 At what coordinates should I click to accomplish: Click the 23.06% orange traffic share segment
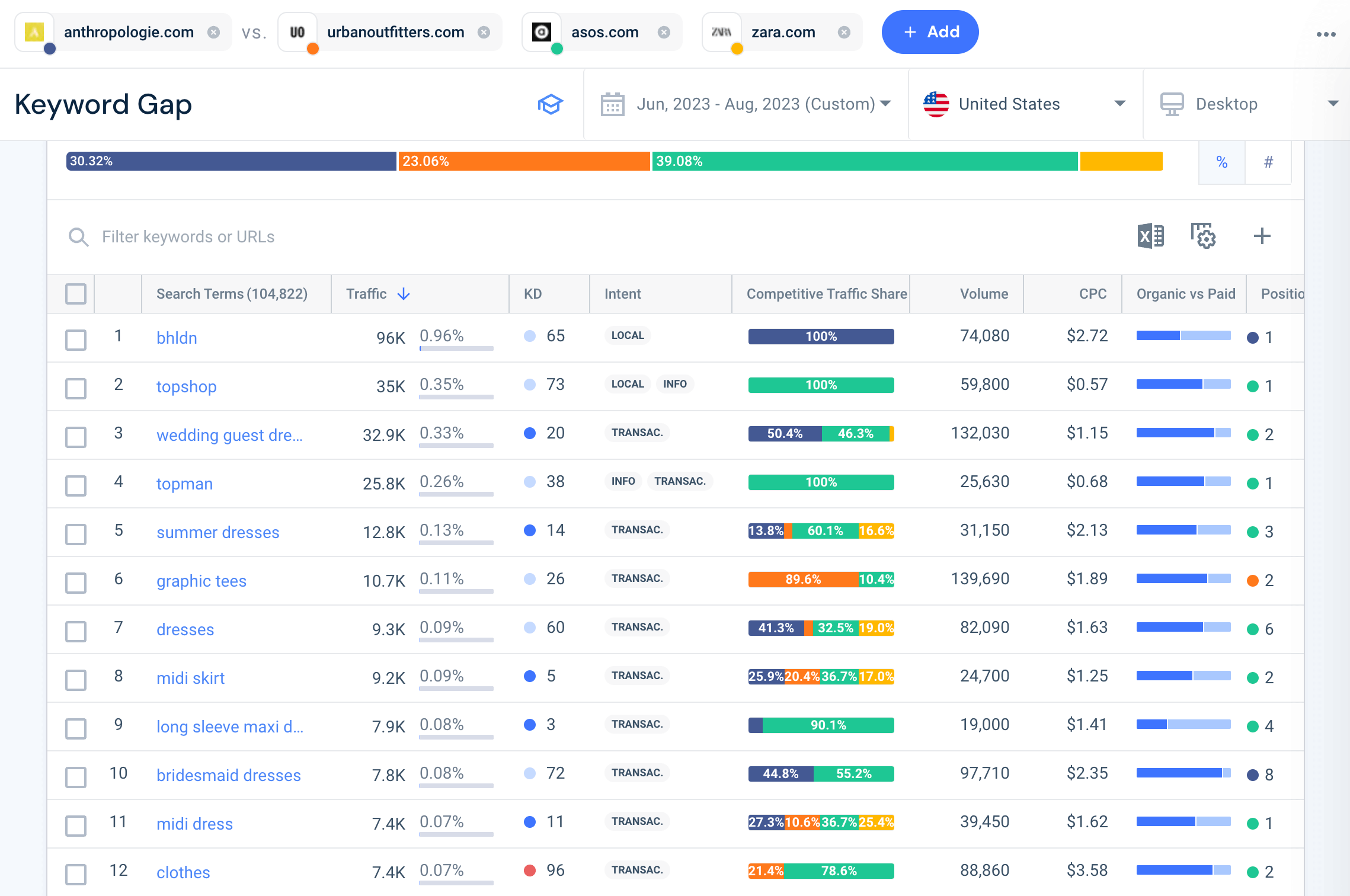[x=524, y=161]
